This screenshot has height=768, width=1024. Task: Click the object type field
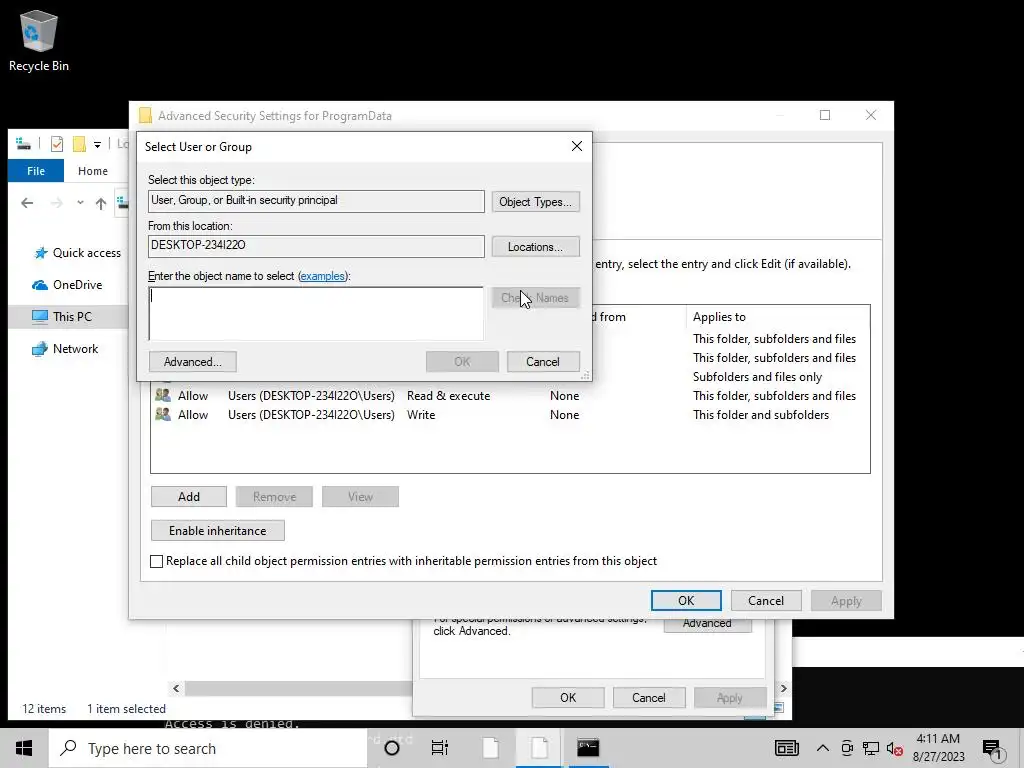pyautogui.click(x=316, y=201)
